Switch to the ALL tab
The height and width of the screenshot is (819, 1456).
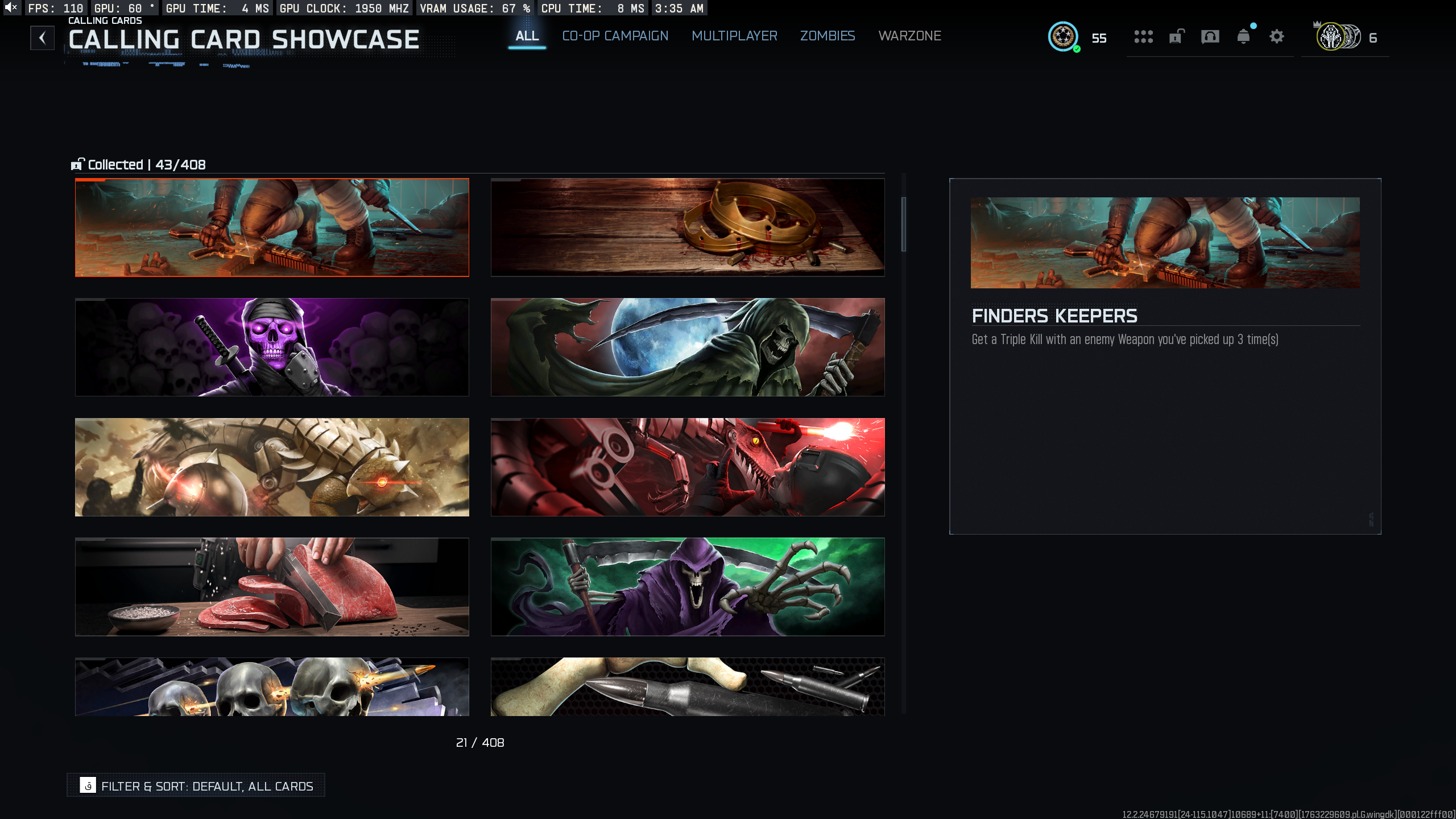click(527, 36)
